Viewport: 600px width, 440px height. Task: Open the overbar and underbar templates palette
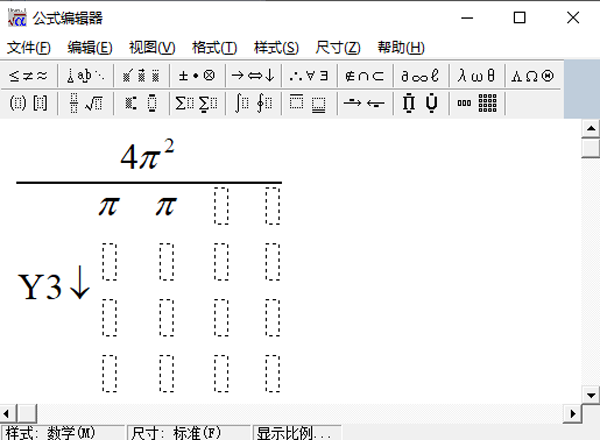(309, 103)
